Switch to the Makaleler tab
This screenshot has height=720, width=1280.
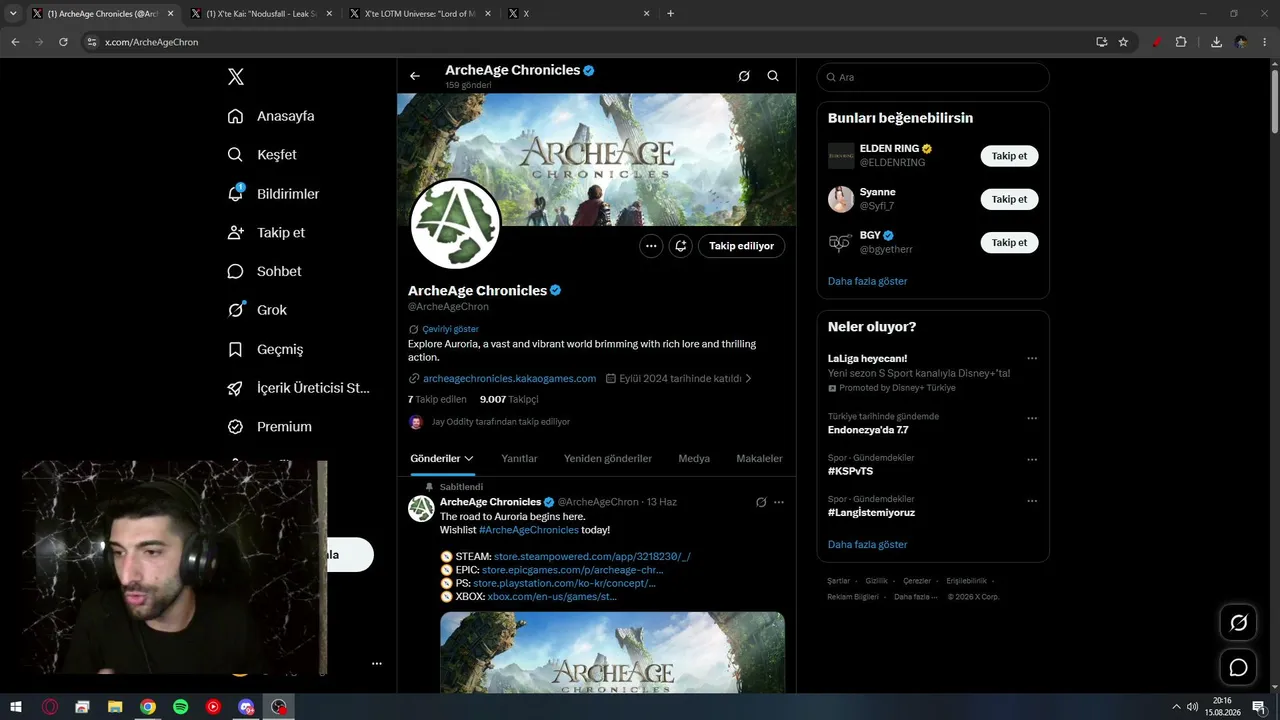click(x=759, y=459)
